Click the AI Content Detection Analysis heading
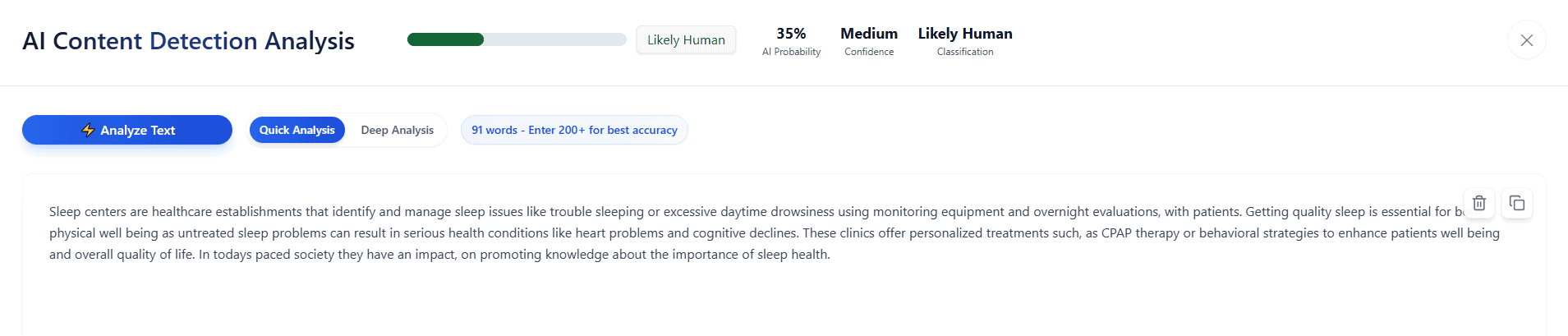Image resolution: width=1568 pixels, height=336 pixels. coord(188,41)
